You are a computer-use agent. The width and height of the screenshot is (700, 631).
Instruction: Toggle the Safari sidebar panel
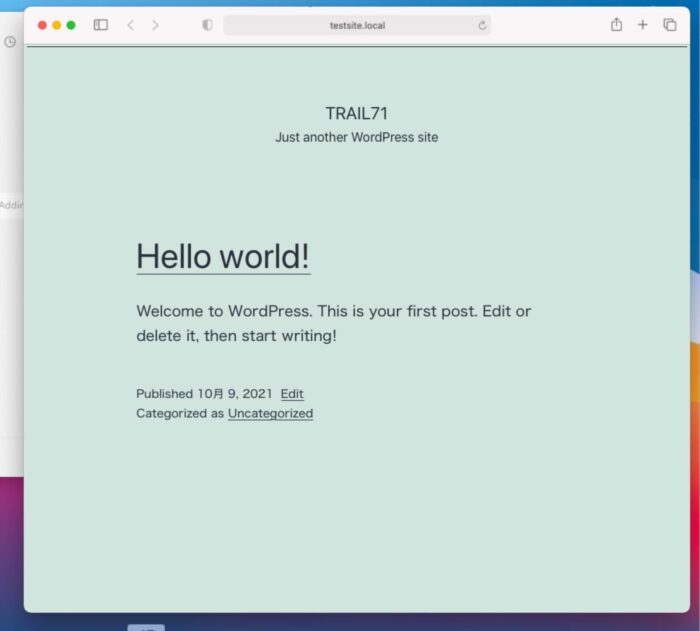coord(101,25)
